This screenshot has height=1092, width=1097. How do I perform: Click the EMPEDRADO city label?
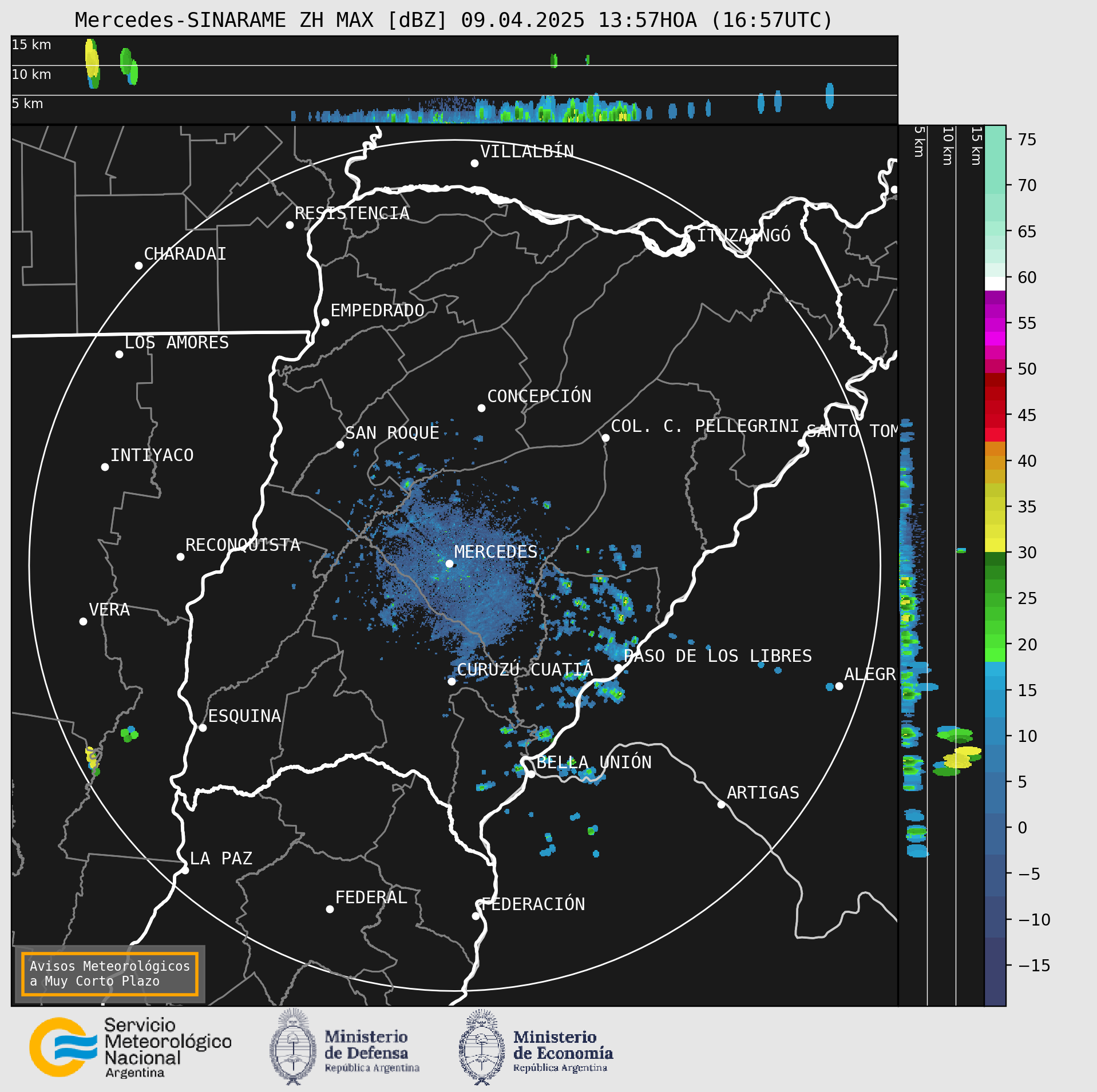[378, 310]
